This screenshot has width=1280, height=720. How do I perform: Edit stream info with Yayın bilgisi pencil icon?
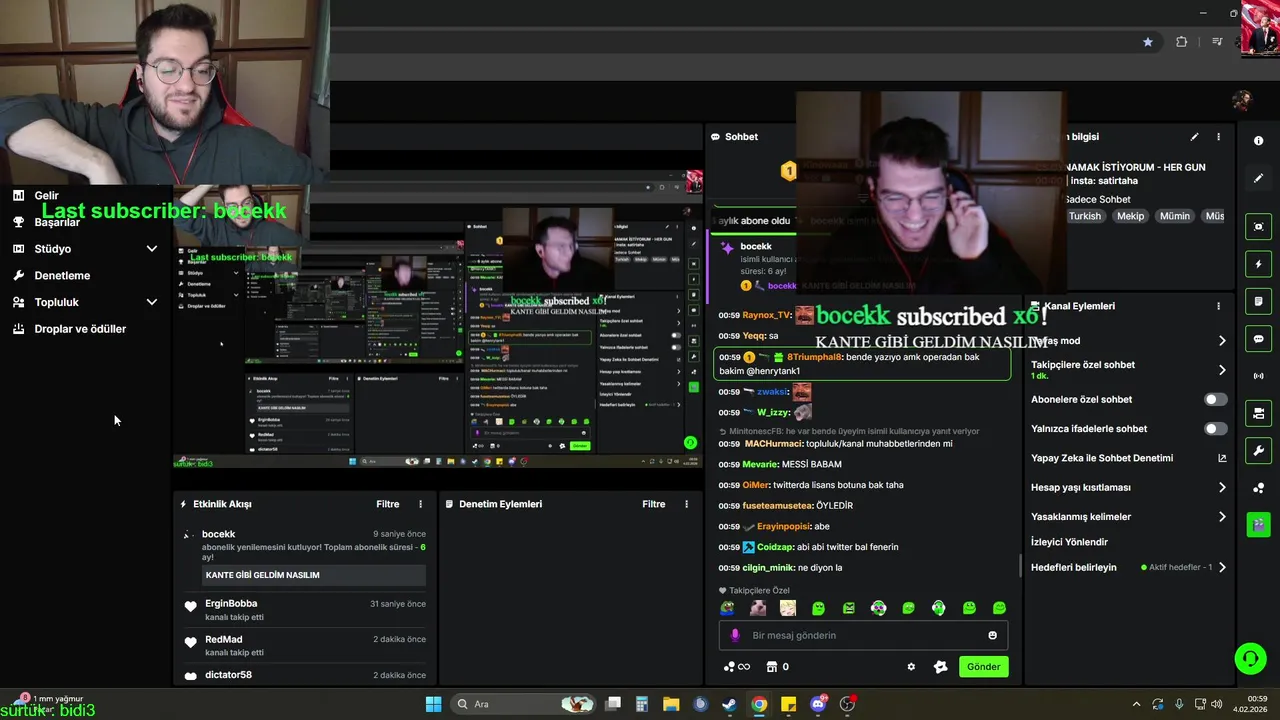pos(1194,137)
